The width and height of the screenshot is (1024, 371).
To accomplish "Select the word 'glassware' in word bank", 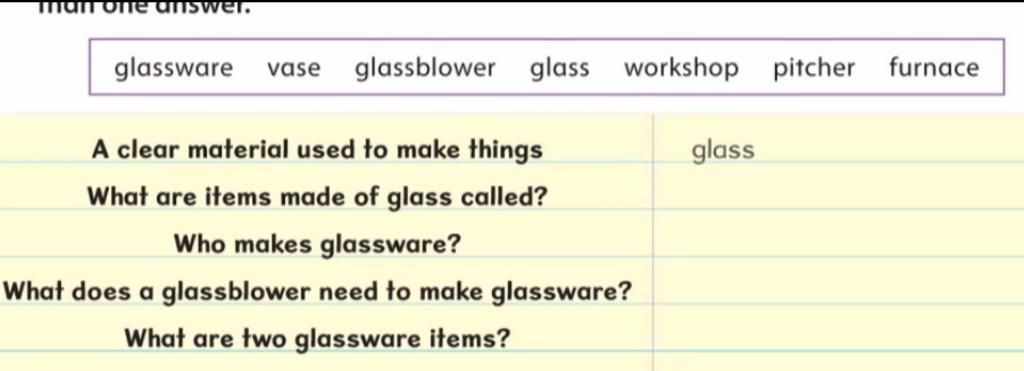I will [173, 68].
